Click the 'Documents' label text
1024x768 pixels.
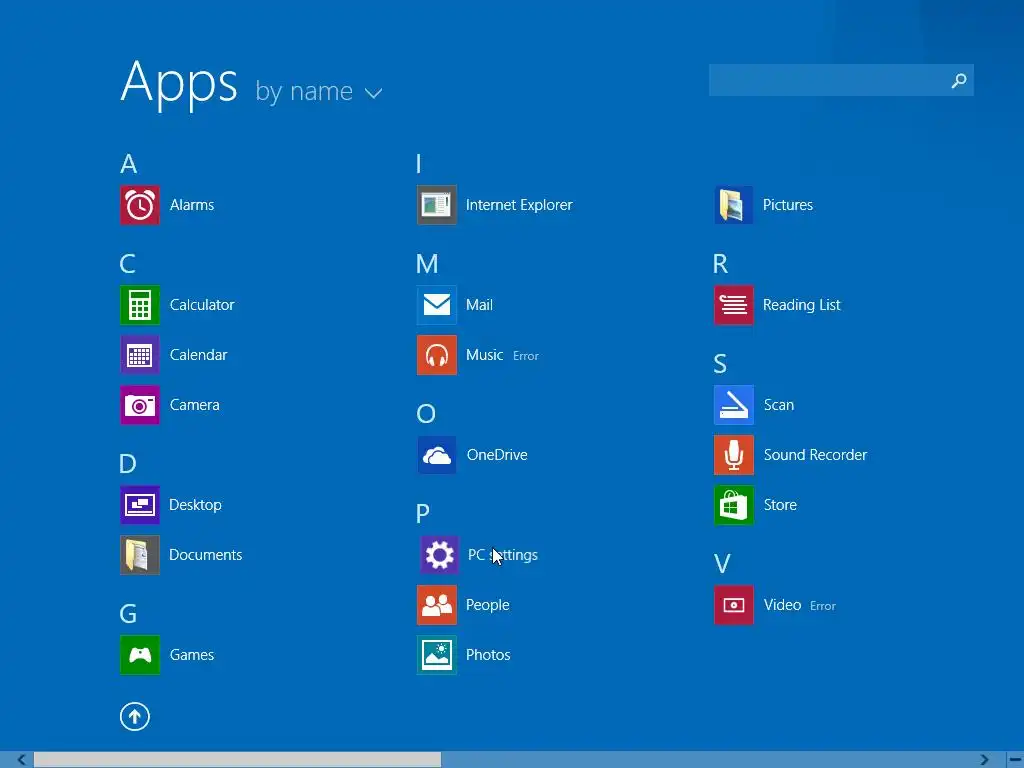coord(206,555)
